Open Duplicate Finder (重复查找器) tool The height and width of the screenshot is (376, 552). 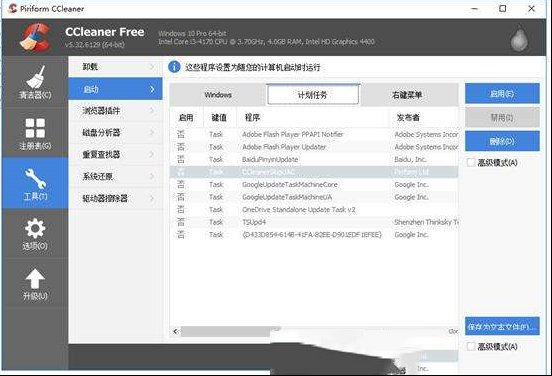click(x=115, y=154)
